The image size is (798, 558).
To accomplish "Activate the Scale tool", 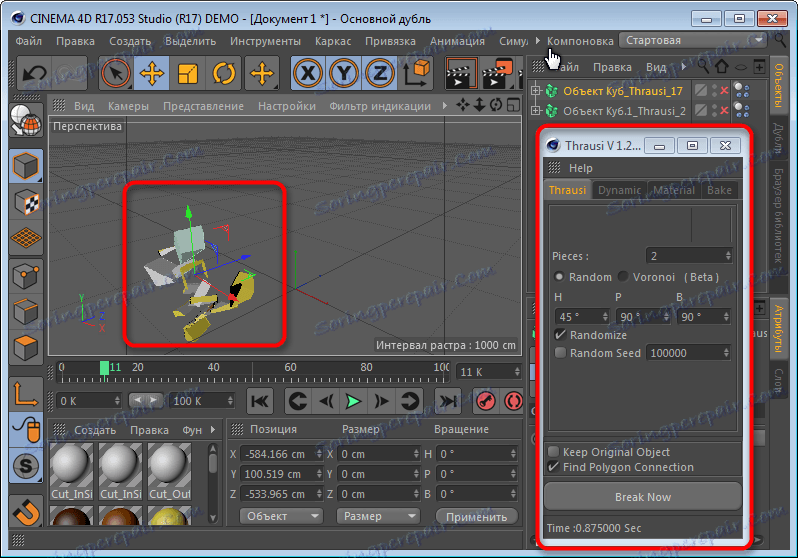I will click(x=187, y=74).
